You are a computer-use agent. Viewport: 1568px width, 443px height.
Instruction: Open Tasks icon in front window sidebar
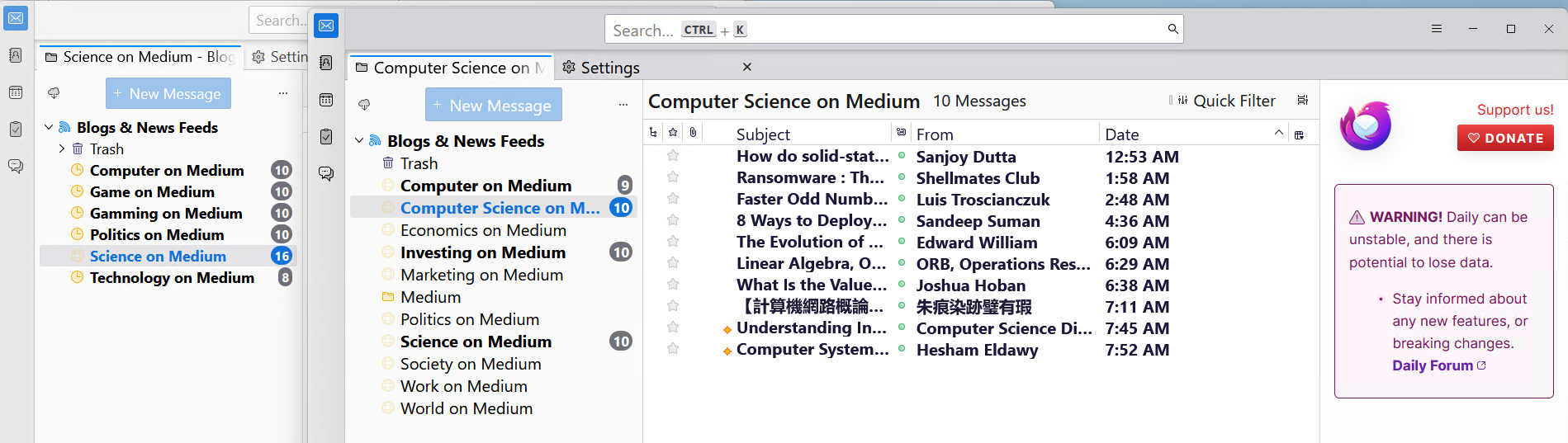[326, 136]
